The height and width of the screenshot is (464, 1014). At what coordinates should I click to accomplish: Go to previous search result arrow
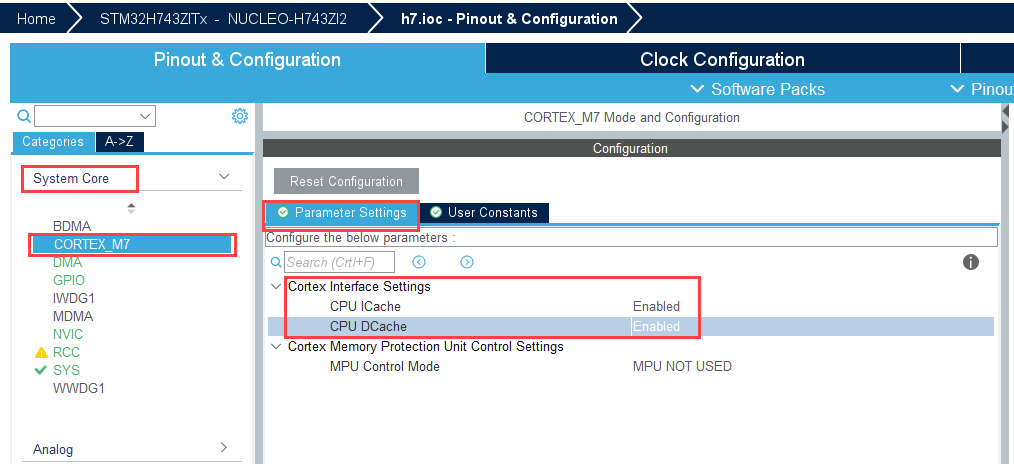tap(419, 262)
